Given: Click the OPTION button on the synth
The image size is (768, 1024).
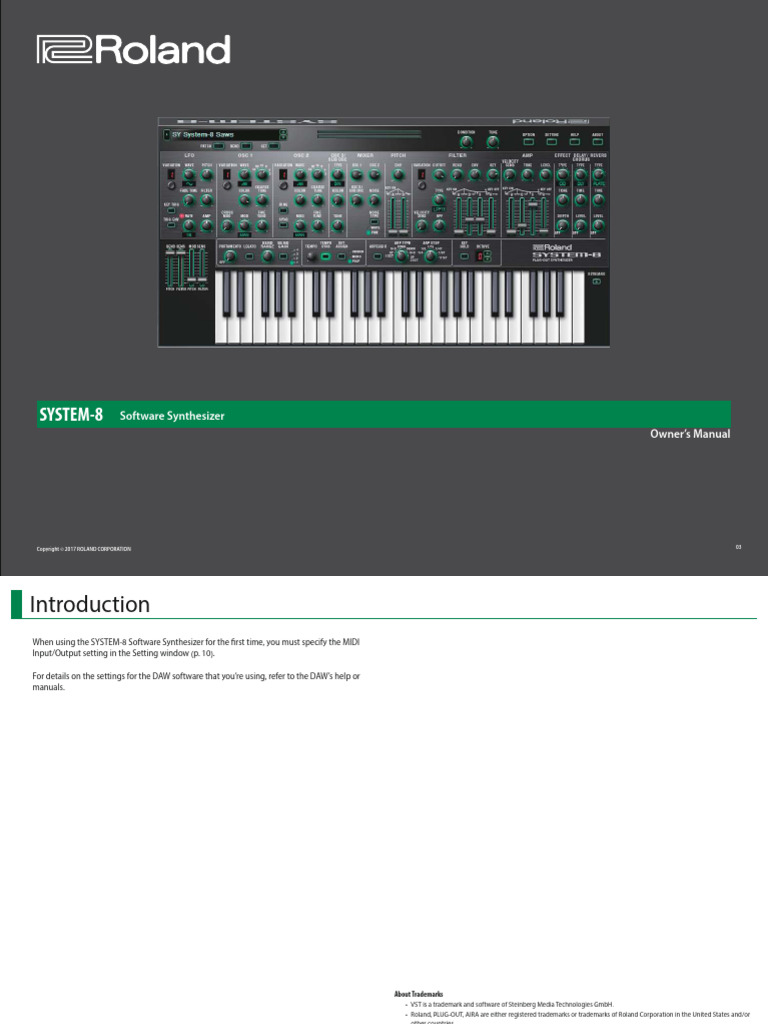Looking at the screenshot, I should tap(528, 142).
